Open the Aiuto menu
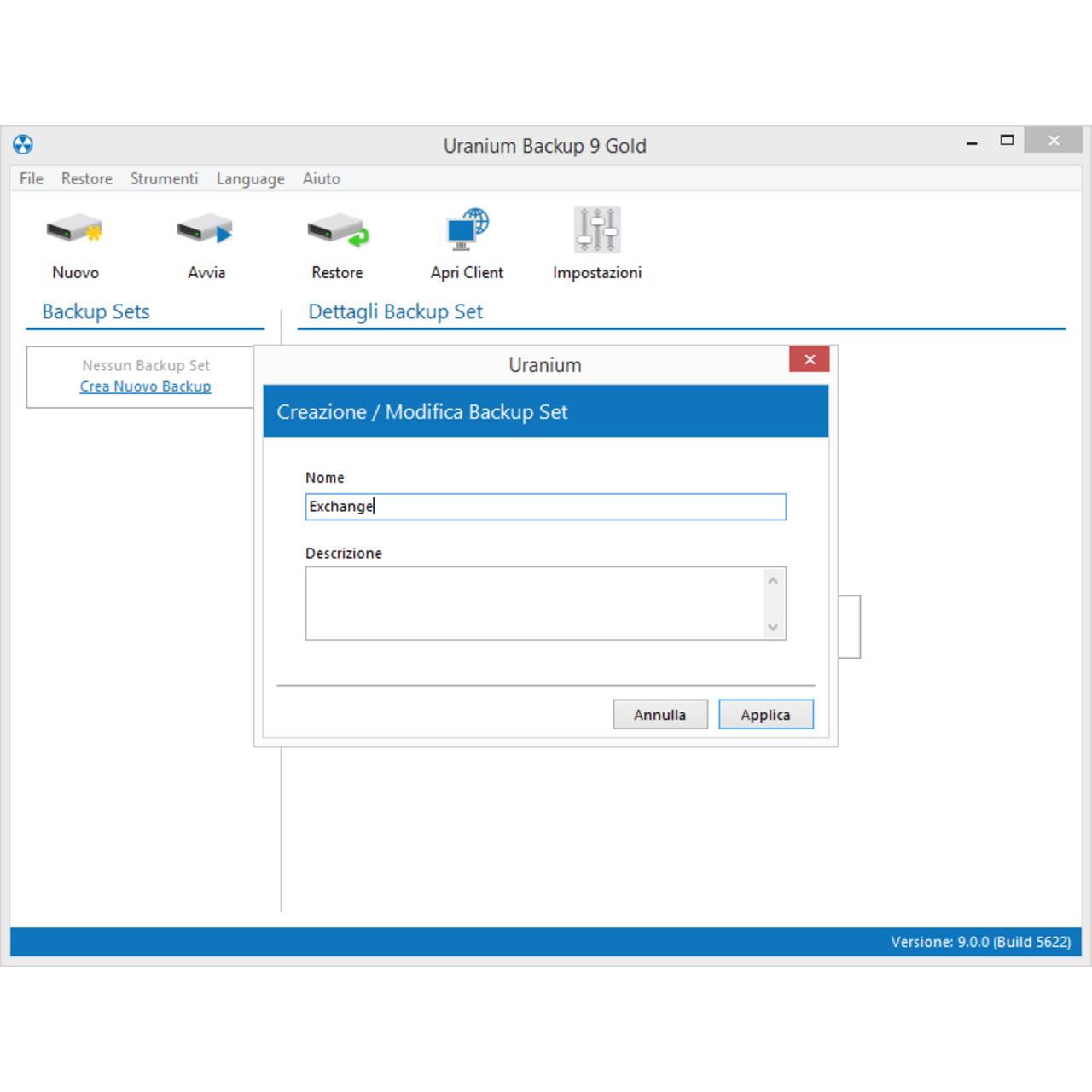Image resolution: width=1092 pixels, height=1092 pixels. click(x=322, y=178)
